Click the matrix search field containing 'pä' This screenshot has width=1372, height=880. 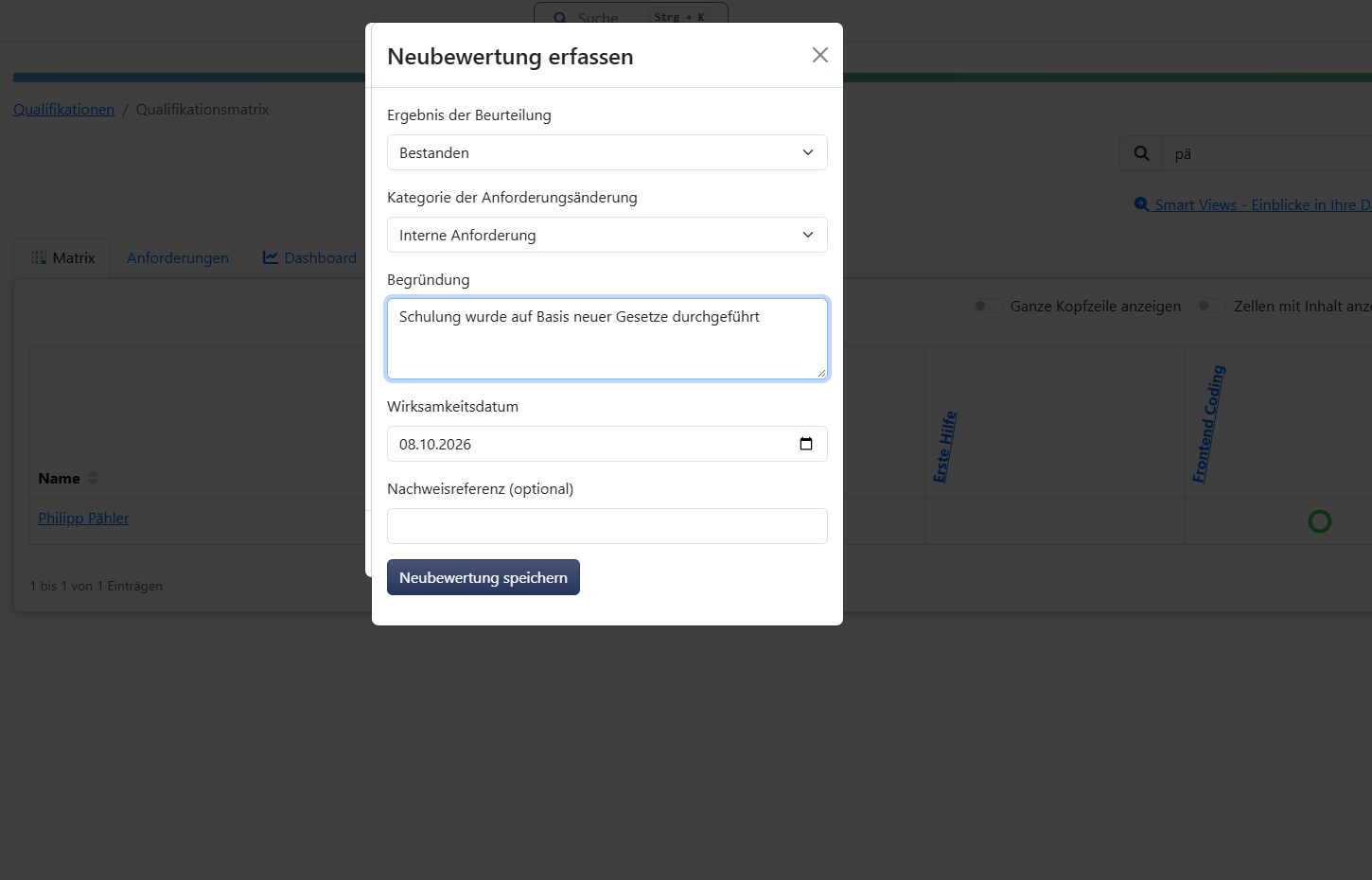pyautogui.click(x=1268, y=153)
